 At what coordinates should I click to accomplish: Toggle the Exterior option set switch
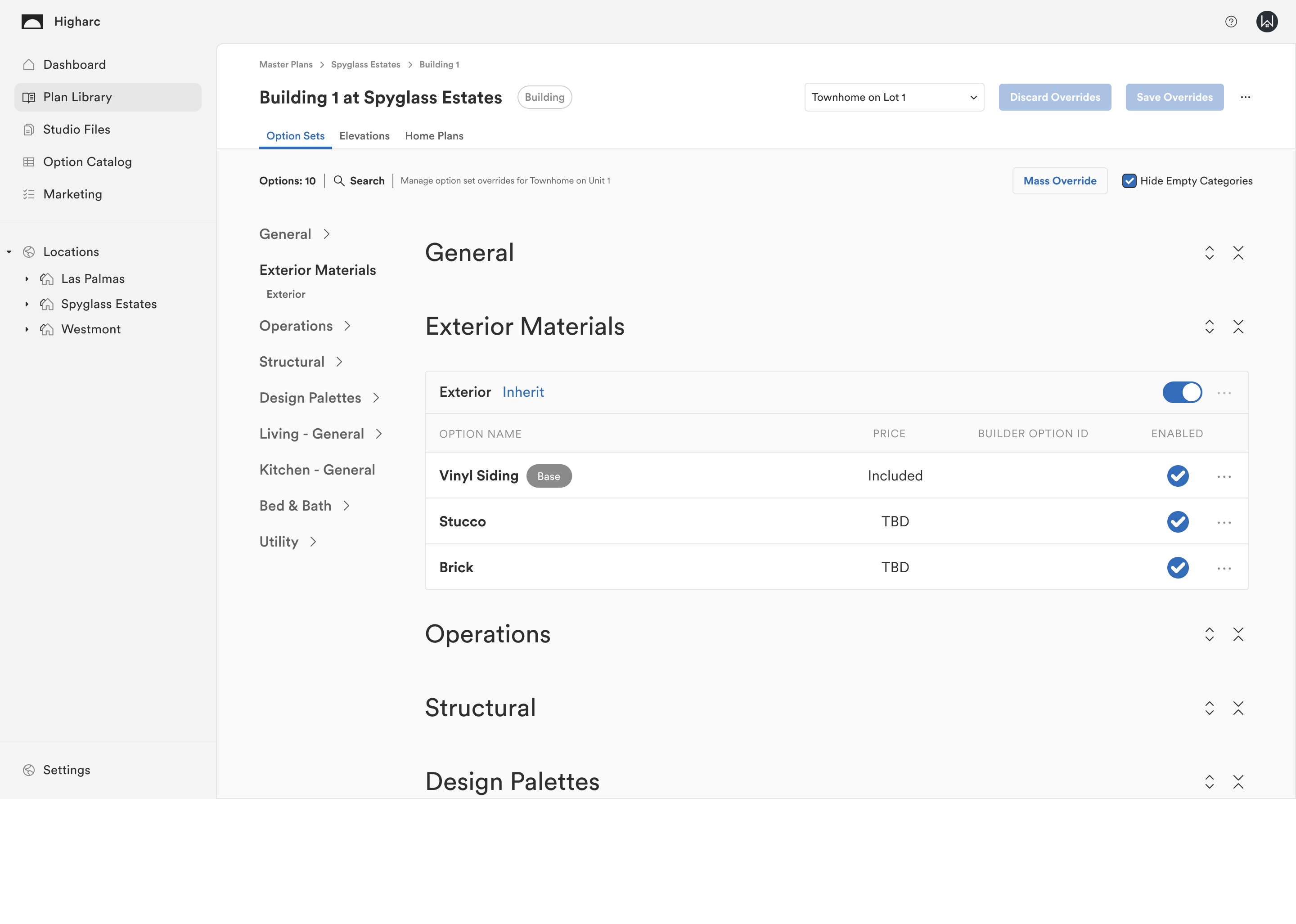[x=1182, y=393]
